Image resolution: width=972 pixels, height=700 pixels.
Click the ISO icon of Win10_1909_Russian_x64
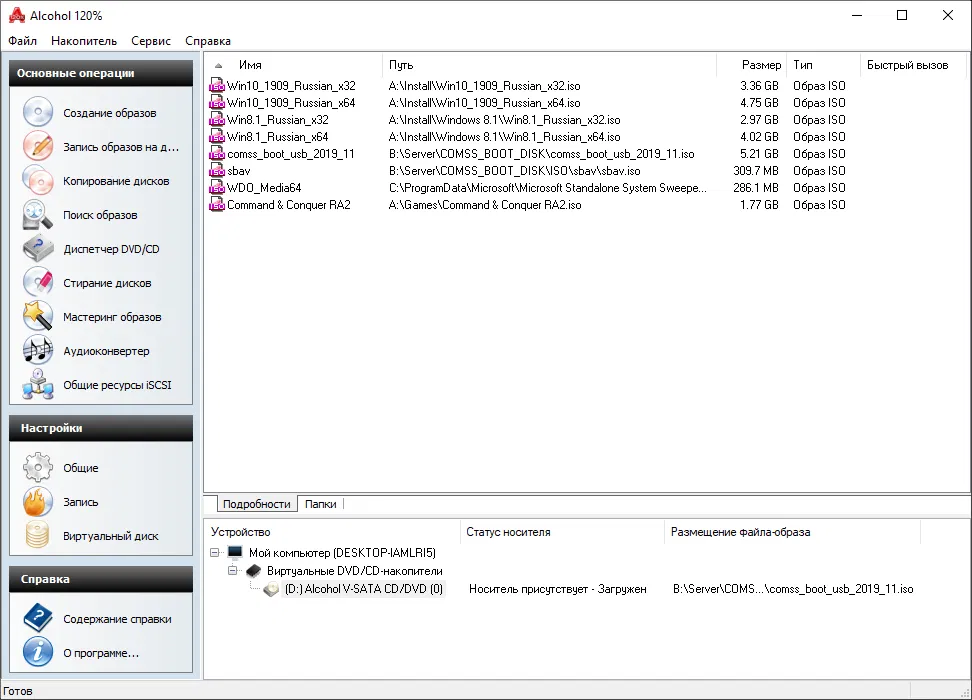[216, 102]
